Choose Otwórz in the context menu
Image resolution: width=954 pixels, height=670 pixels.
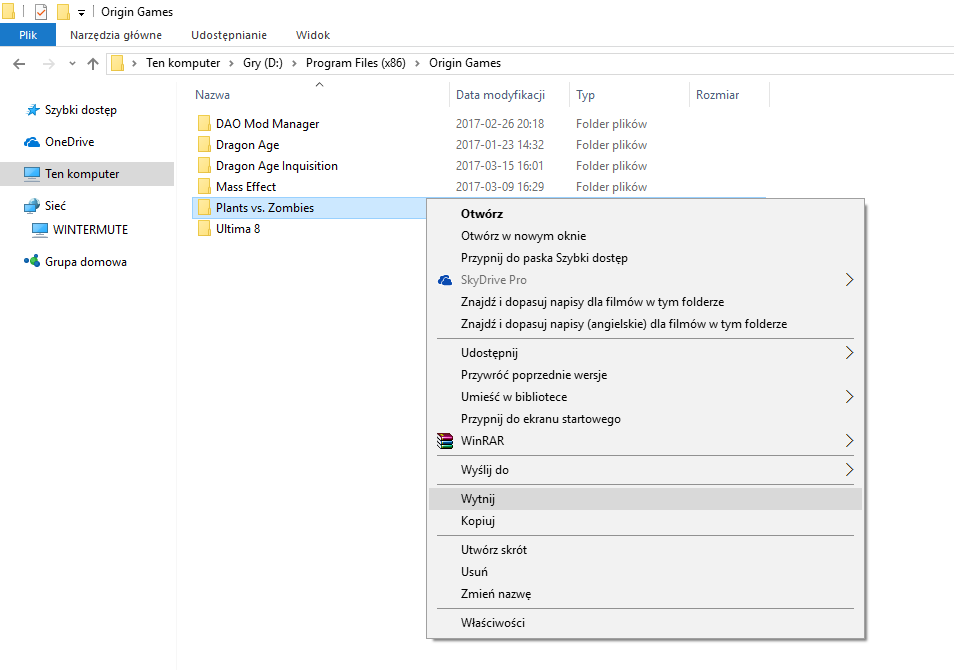pos(646,214)
